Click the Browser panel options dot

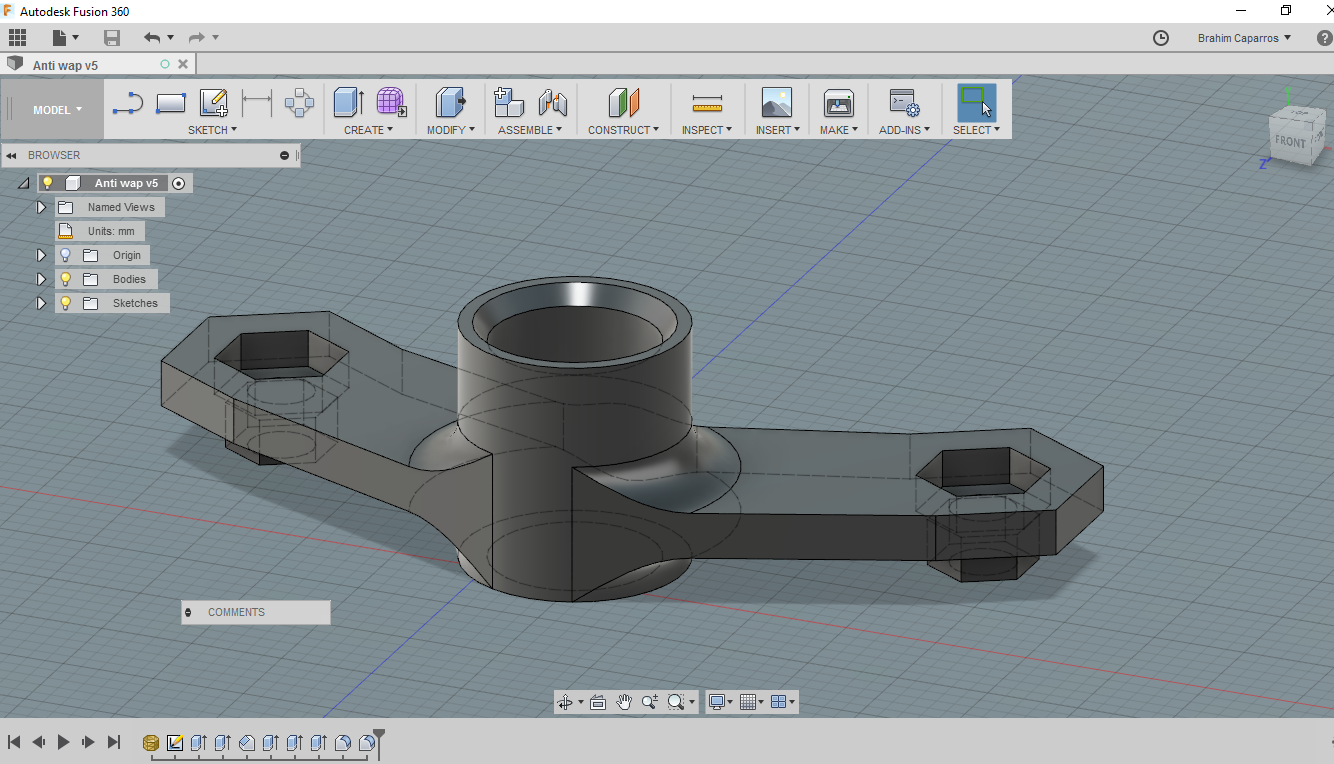(285, 155)
